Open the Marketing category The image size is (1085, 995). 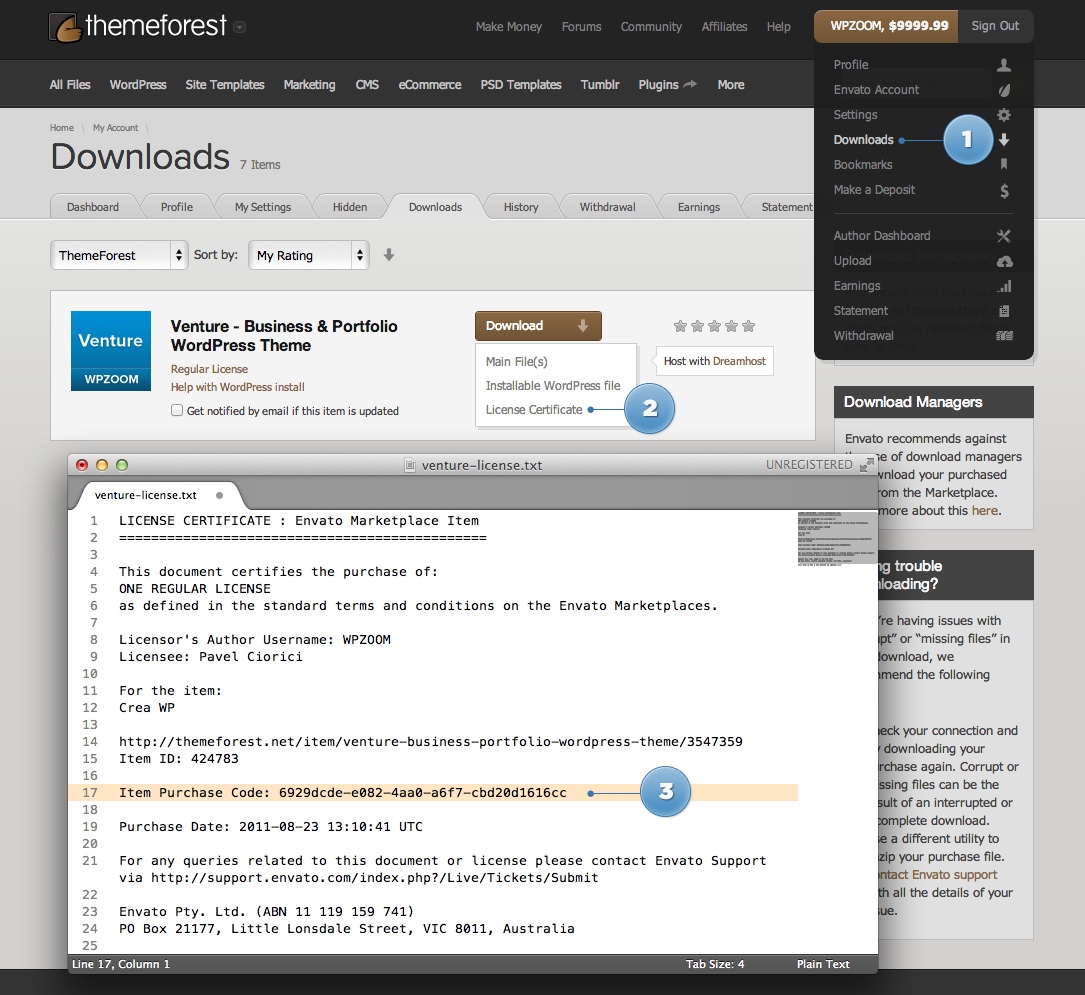click(309, 84)
